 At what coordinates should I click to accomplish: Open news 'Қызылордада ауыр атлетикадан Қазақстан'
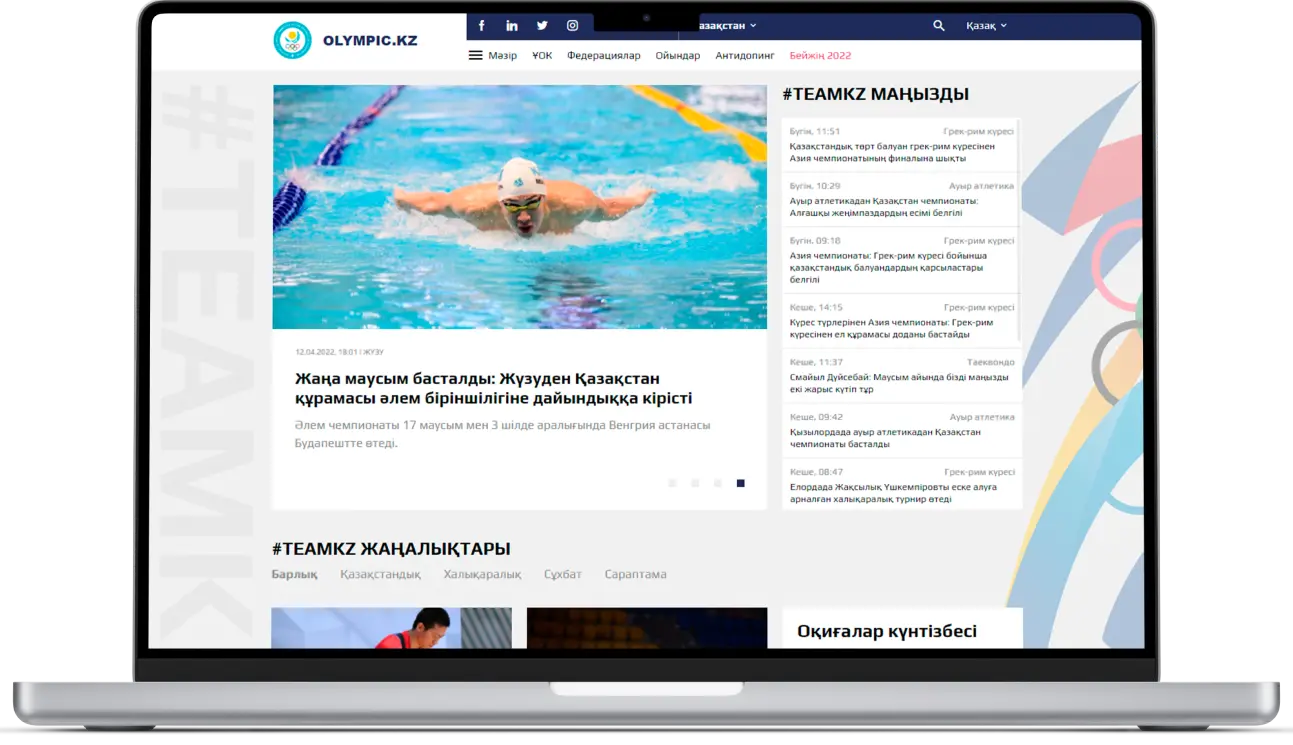coord(885,438)
